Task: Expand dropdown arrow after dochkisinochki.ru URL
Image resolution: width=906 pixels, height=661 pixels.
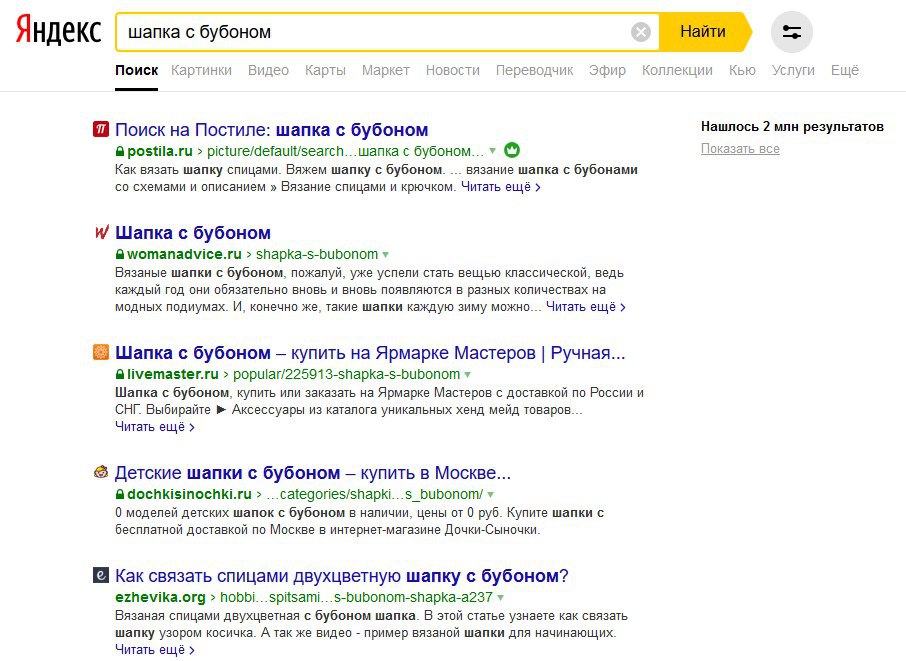Action: [x=491, y=495]
